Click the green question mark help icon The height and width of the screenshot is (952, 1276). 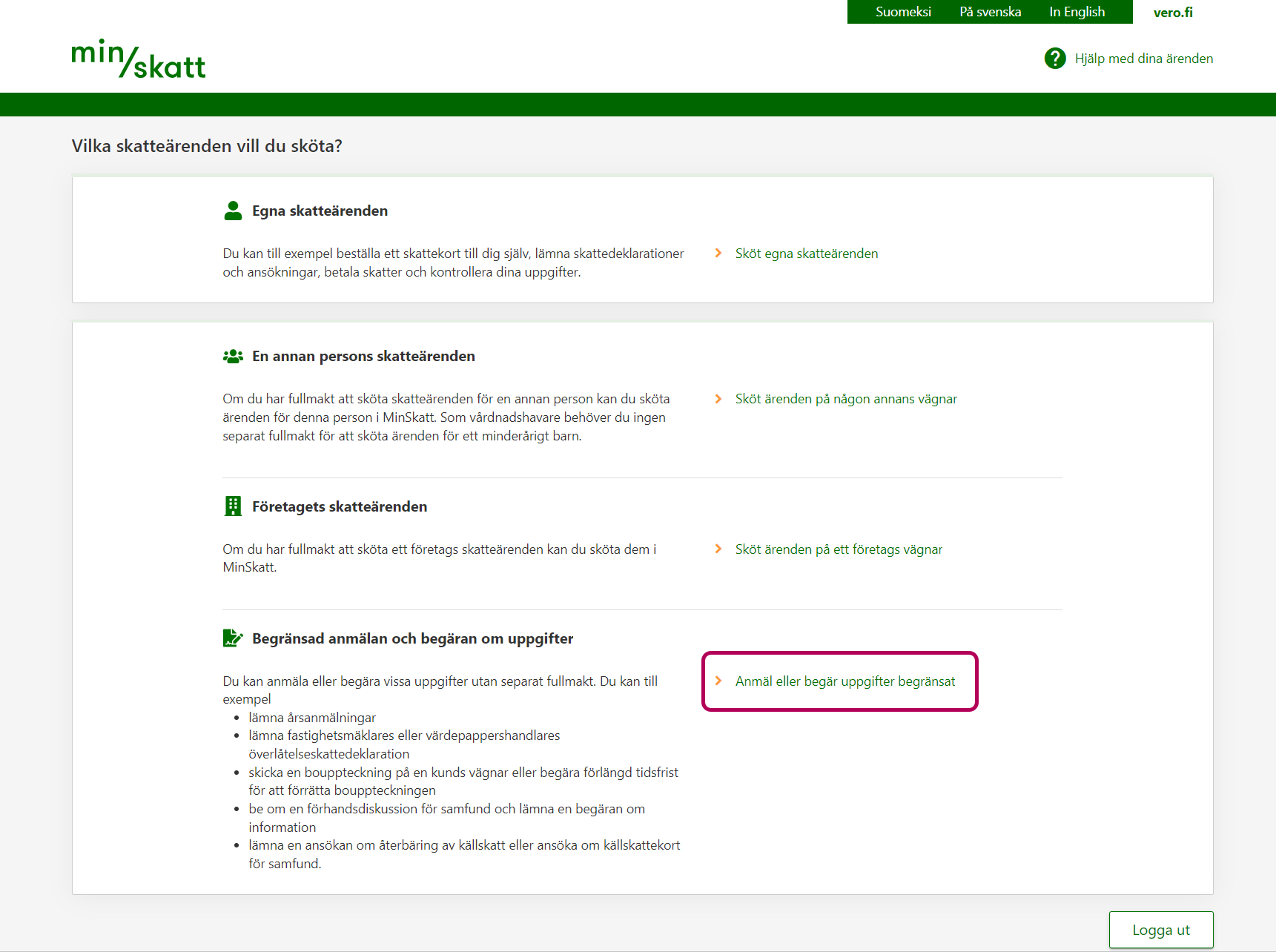pos(1054,59)
